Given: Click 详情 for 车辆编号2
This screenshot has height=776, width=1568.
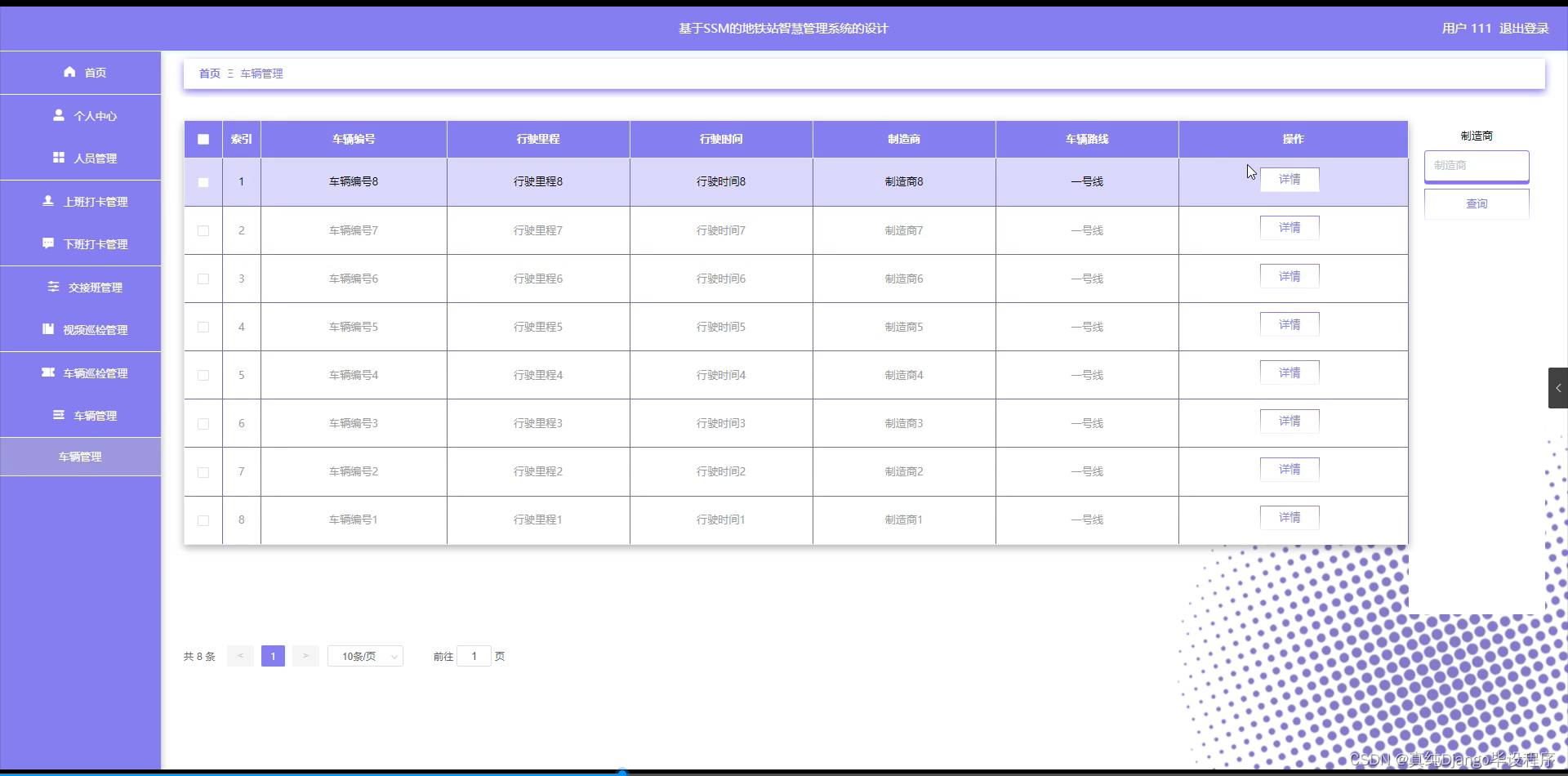Looking at the screenshot, I should click(1290, 469).
